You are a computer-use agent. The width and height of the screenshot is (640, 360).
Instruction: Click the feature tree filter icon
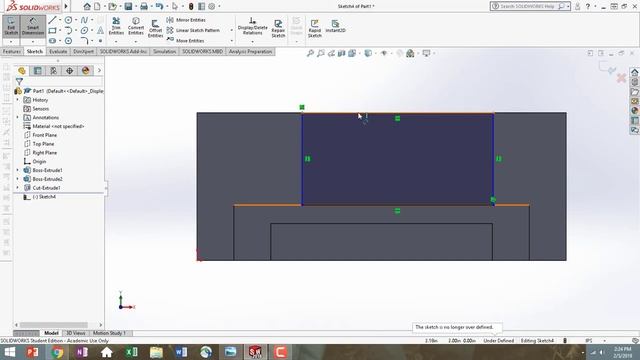(19, 81)
